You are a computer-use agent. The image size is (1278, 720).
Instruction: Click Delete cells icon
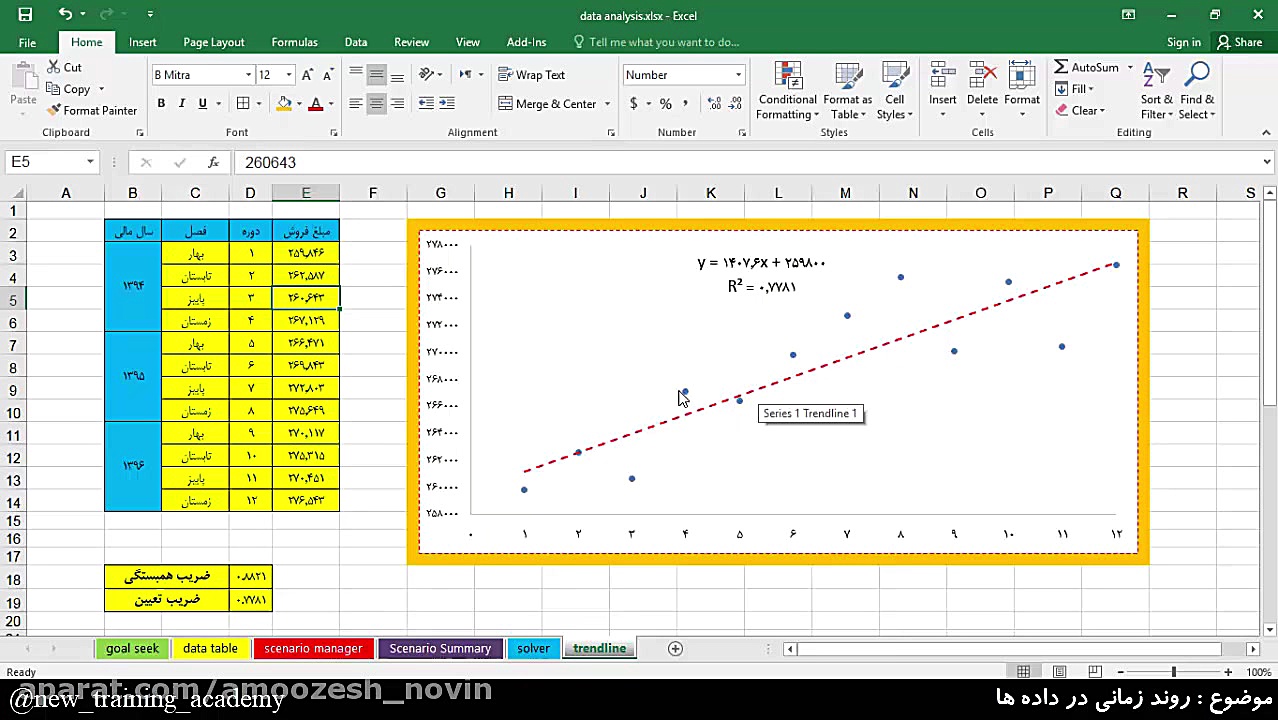[x=982, y=76]
